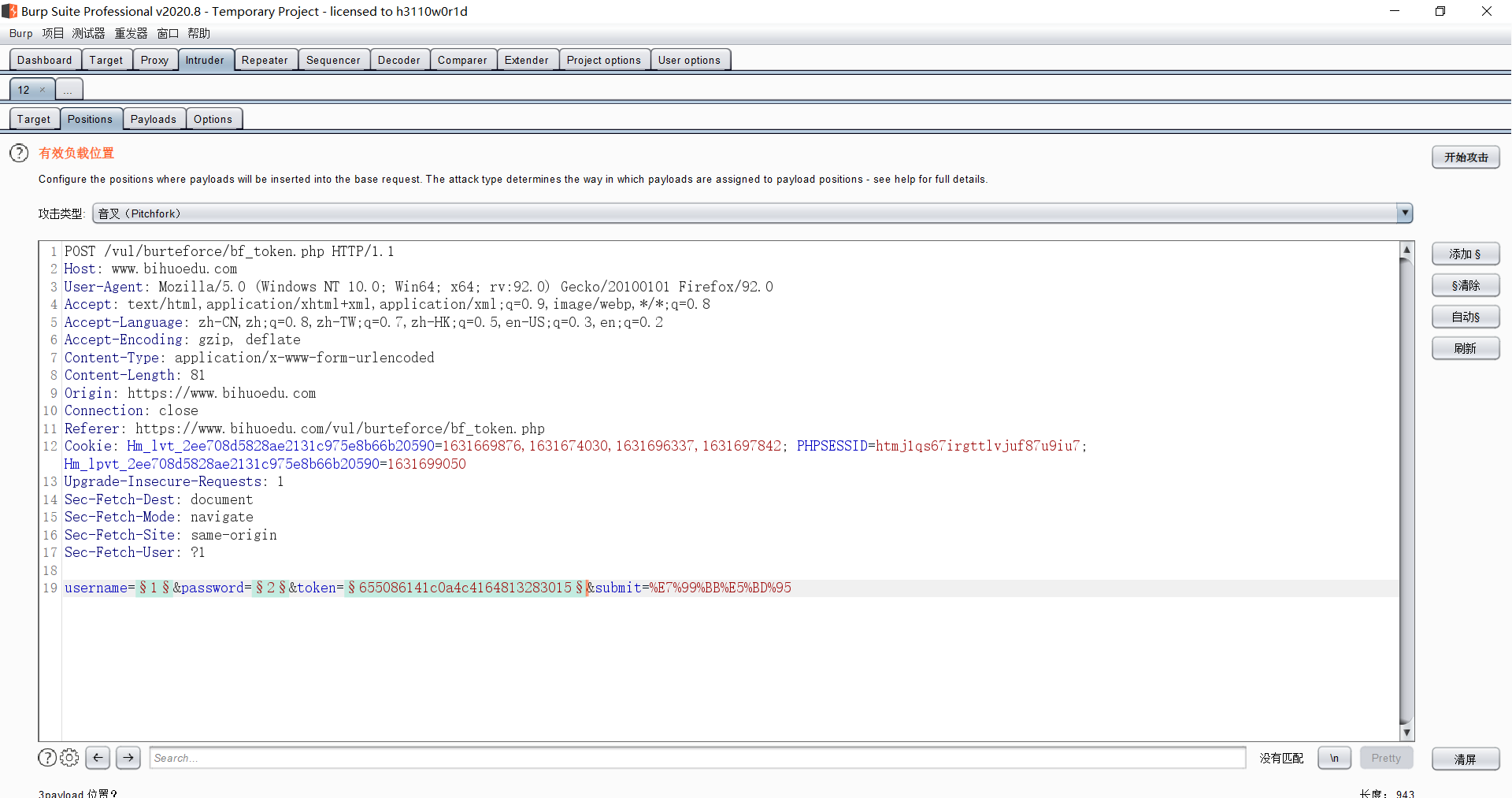This screenshot has width=1512, height=798.
Task: Click the 自动§ auto markers button
Action: [1466, 317]
